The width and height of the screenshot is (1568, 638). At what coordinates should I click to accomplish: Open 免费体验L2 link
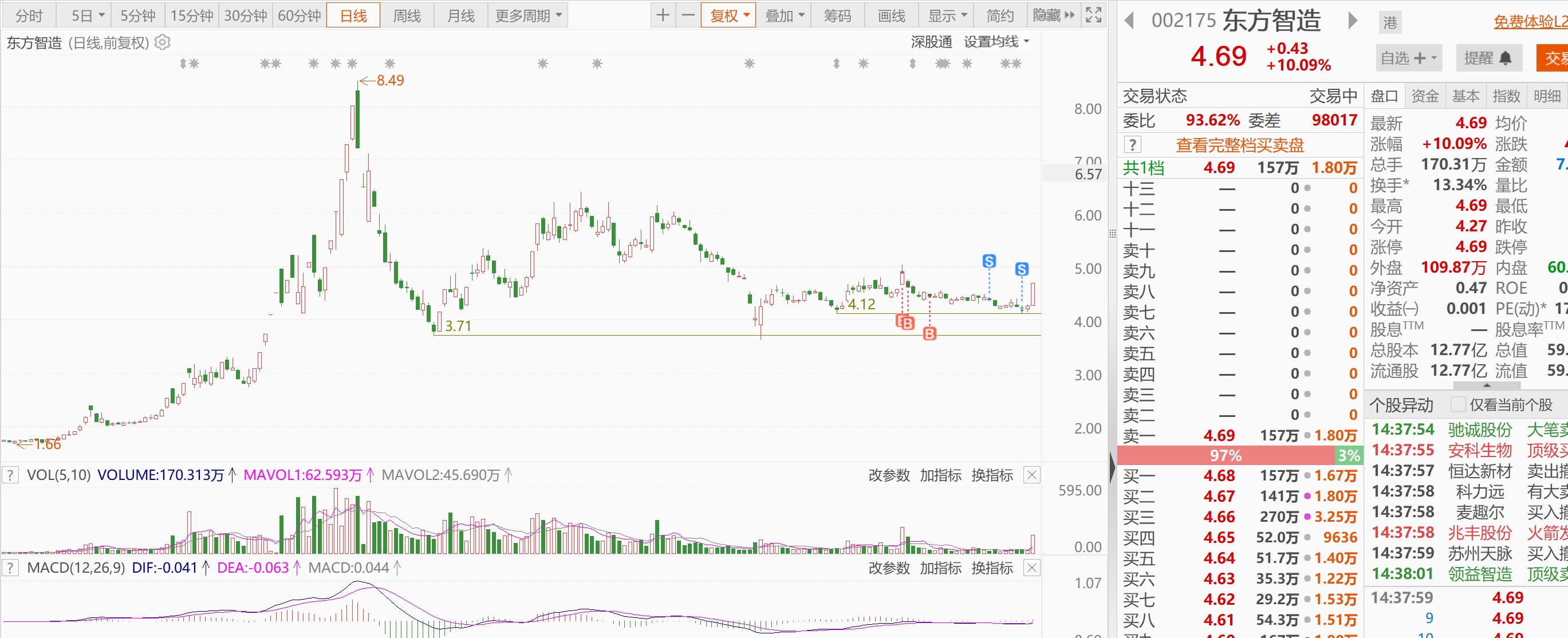click(1530, 22)
